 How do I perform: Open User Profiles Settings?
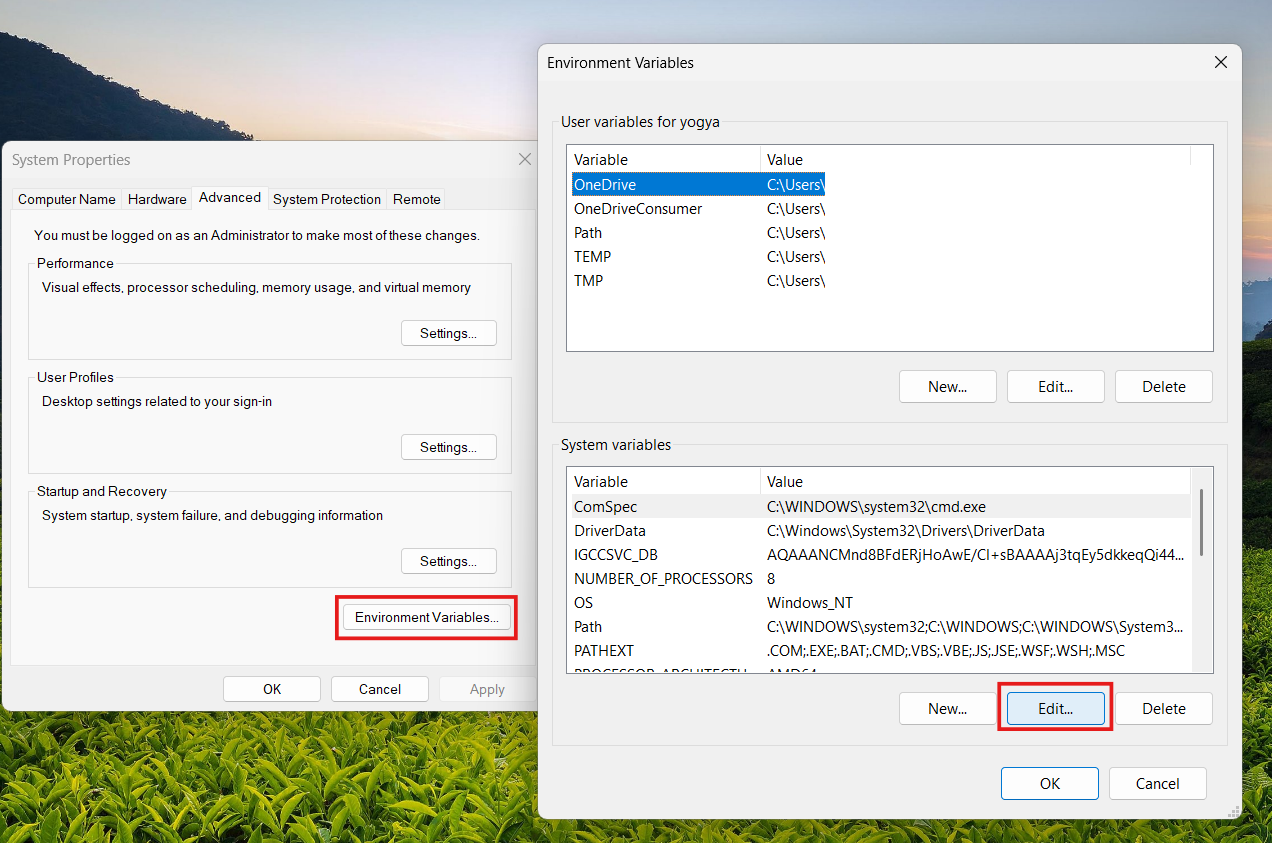point(448,446)
